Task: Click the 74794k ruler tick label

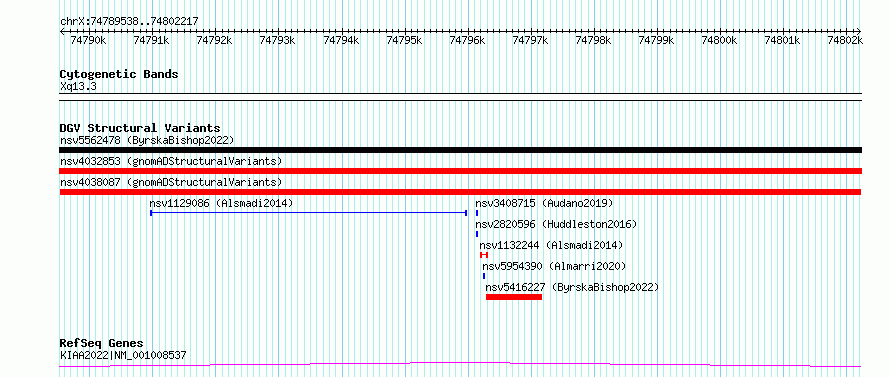Action: click(341, 40)
